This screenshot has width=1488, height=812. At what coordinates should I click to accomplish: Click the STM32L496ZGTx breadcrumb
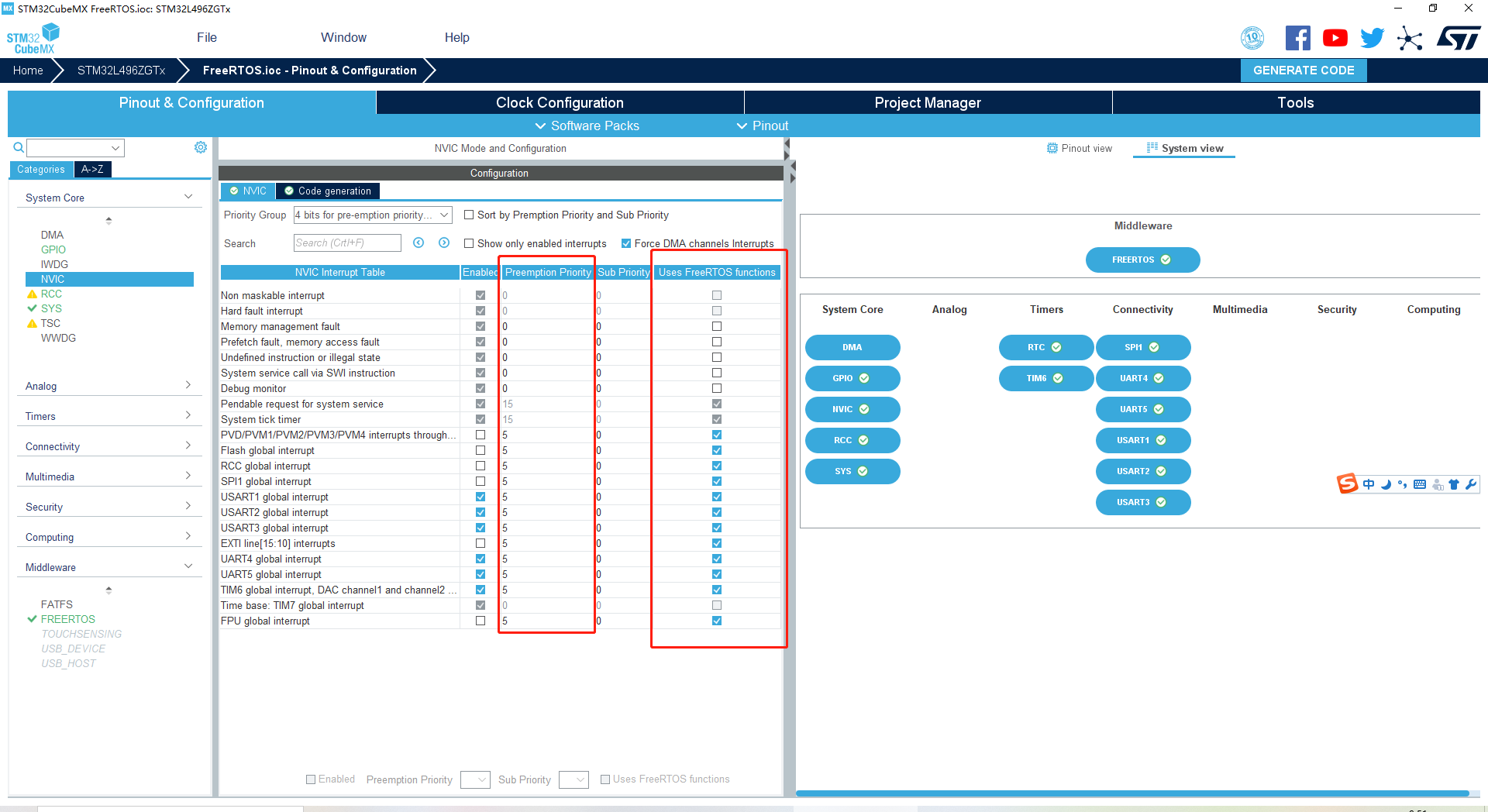[x=122, y=71]
